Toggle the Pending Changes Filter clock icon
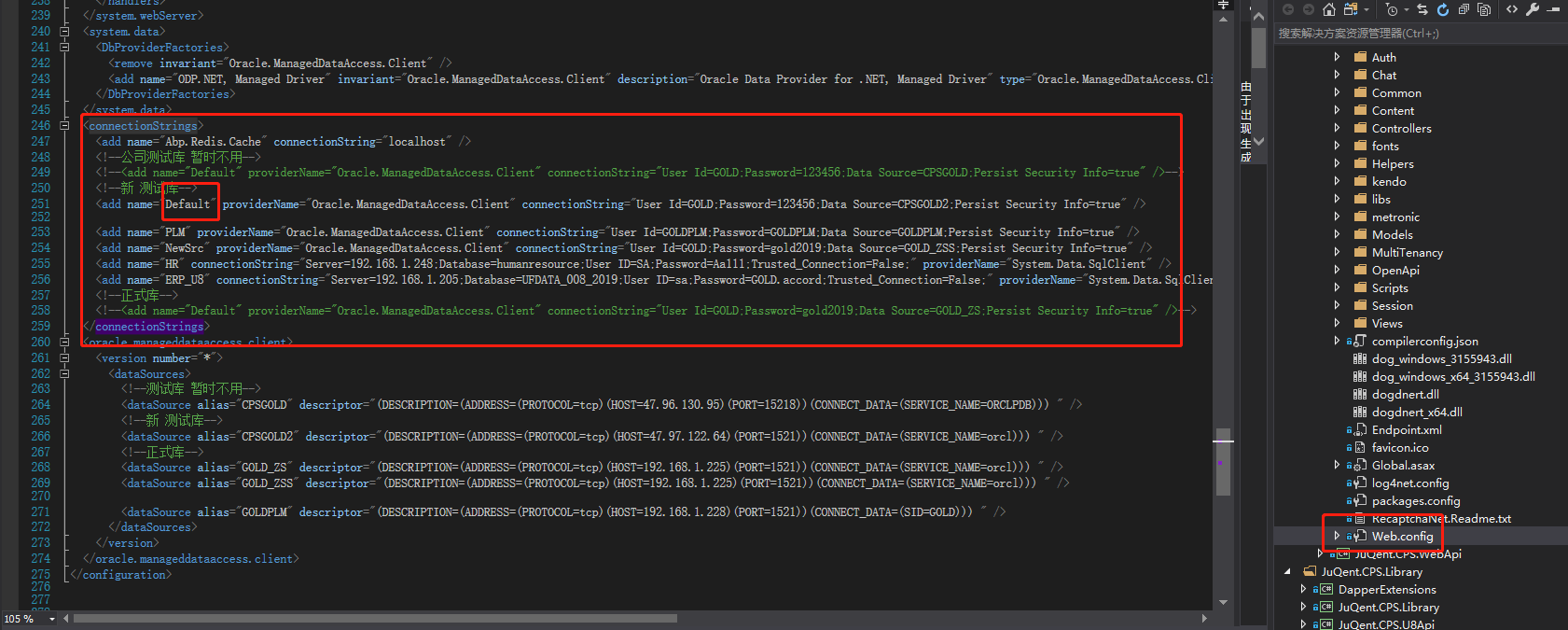The width and height of the screenshot is (1568, 630). point(1392,9)
